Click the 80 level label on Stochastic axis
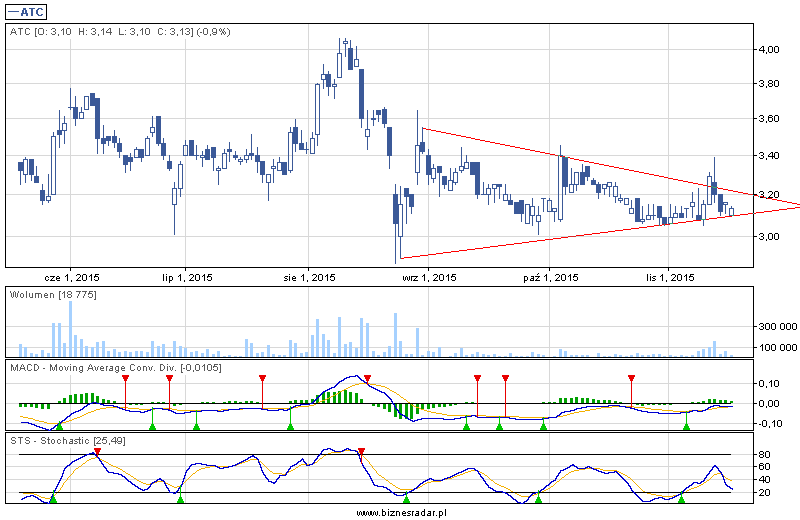This screenshot has height=520, width=800. tap(765, 455)
